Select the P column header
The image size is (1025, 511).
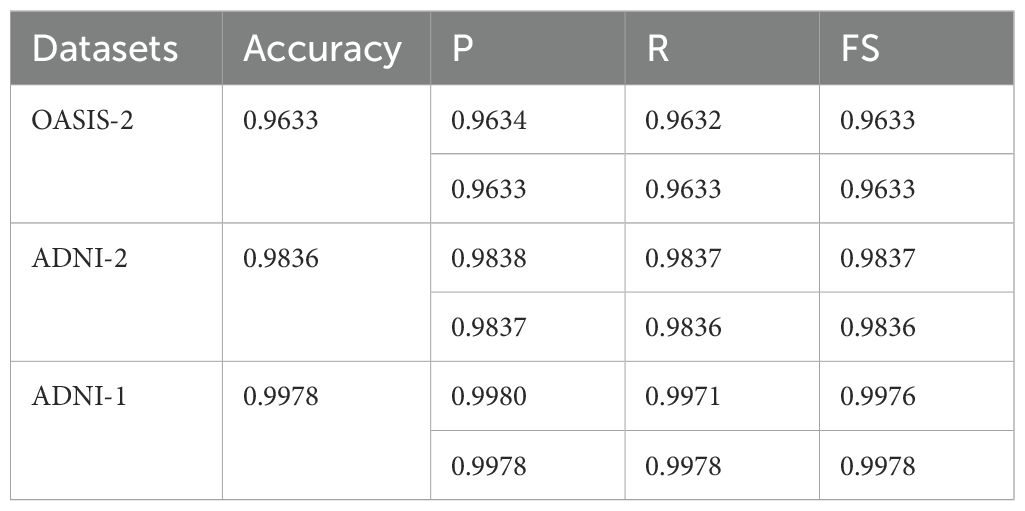coord(463,49)
